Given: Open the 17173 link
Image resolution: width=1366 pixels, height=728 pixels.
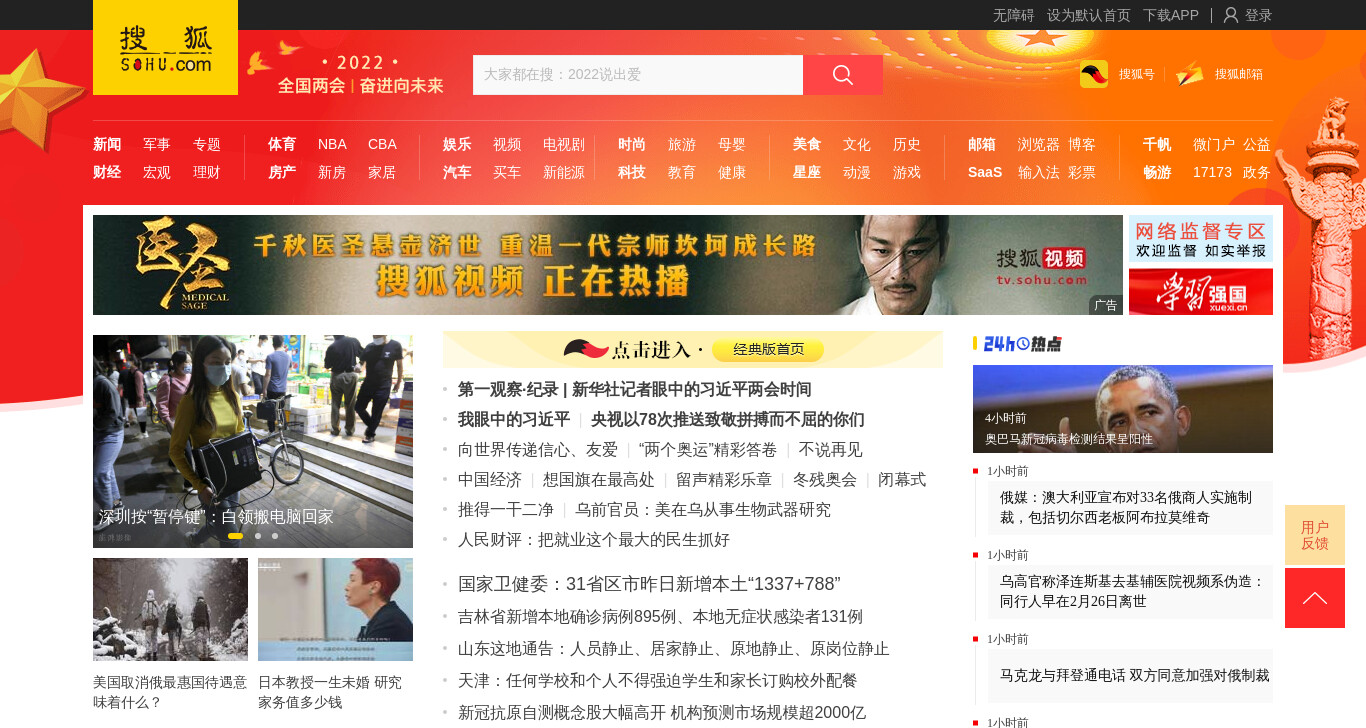Looking at the screenshot, I should tap(1212, 172).
